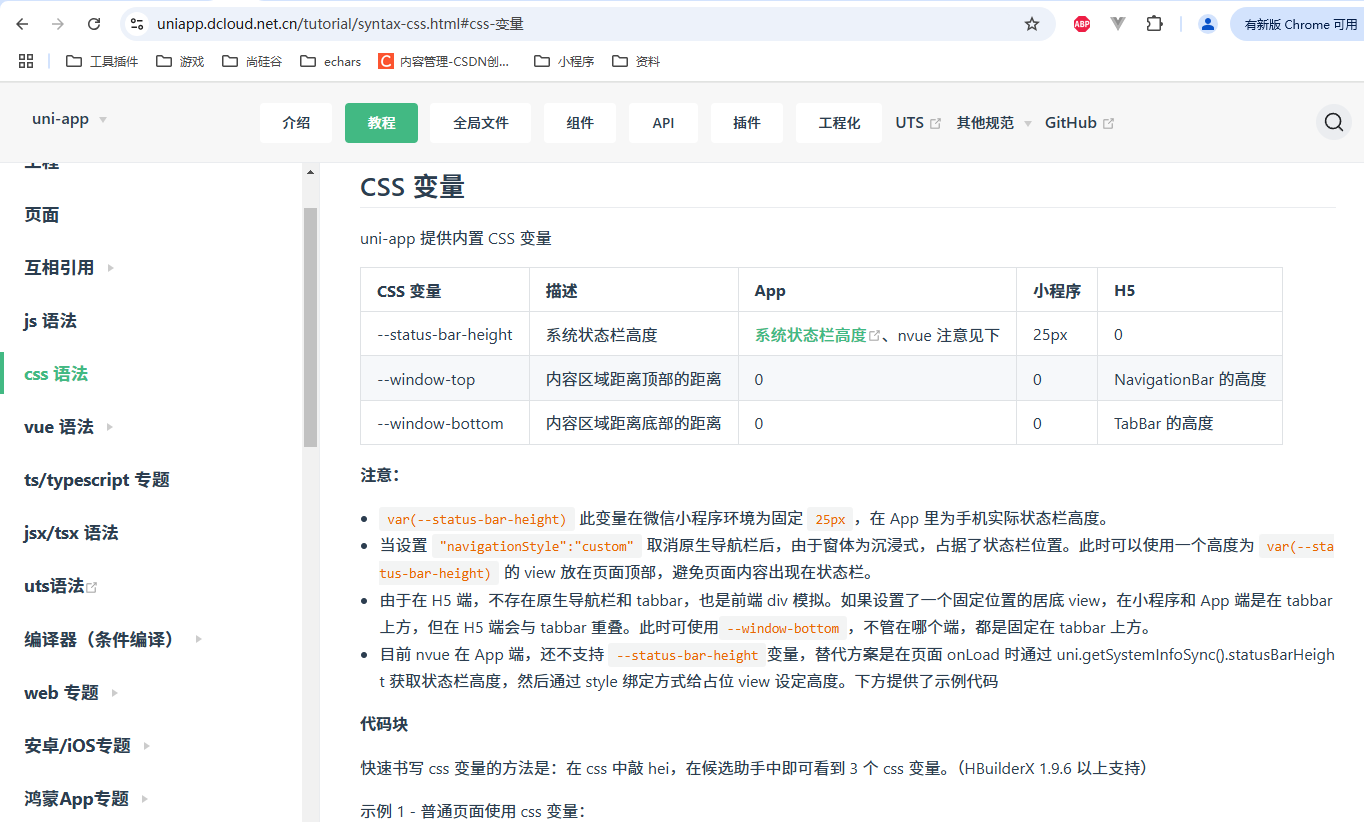The image size is (1364, 822).
Task: Click the "navigationStyle":"custom" code snippet
Action: [536, 546]
